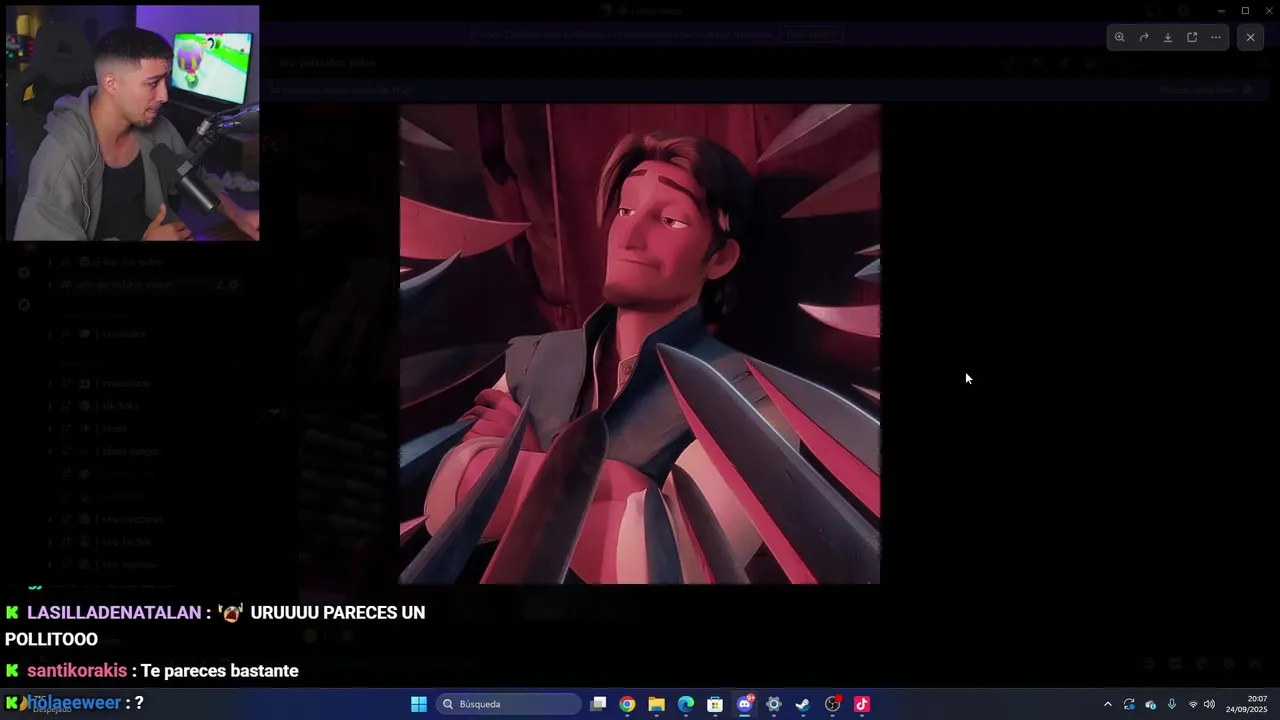
Task: Click the enlarged animated character image
Action: pos(640,344)
